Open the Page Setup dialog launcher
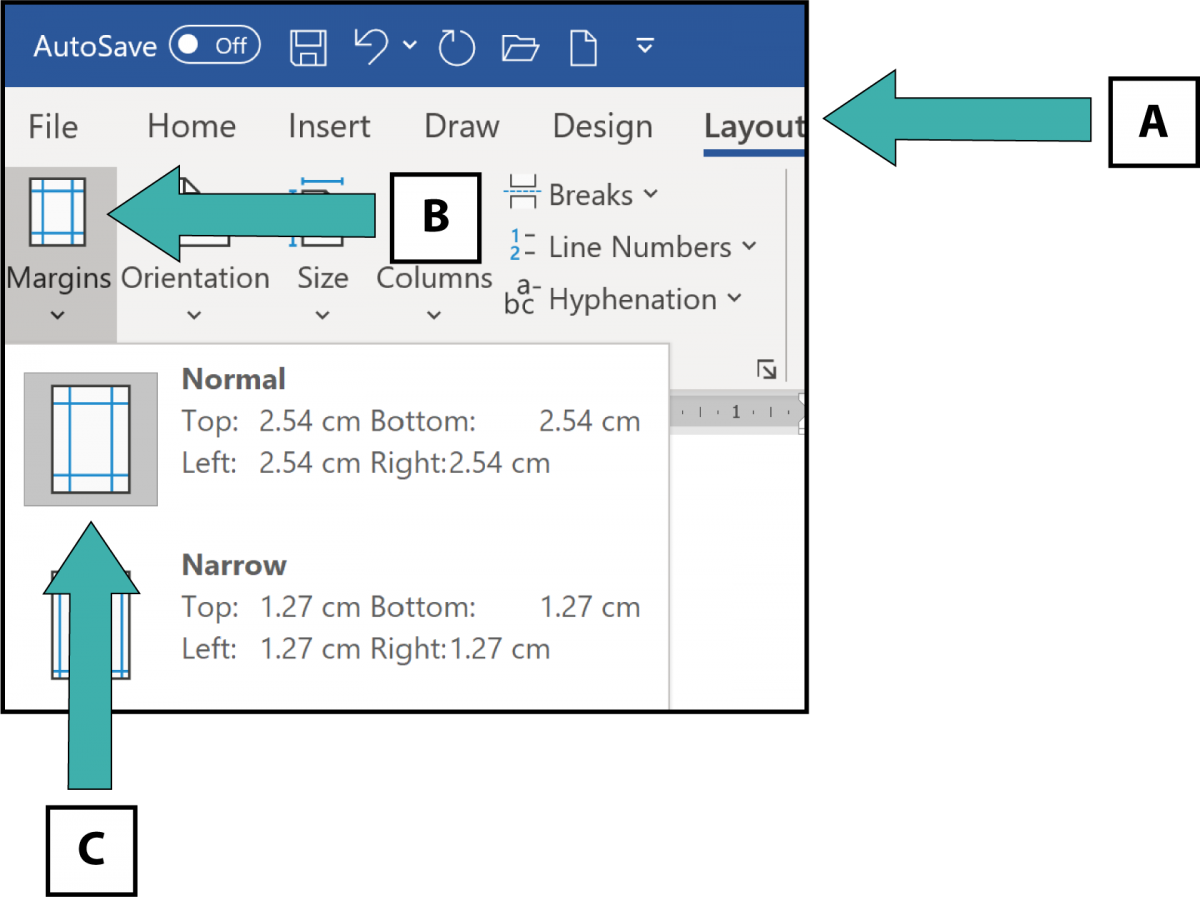This screenshot has width=1200, height=897. click(767, 371)
